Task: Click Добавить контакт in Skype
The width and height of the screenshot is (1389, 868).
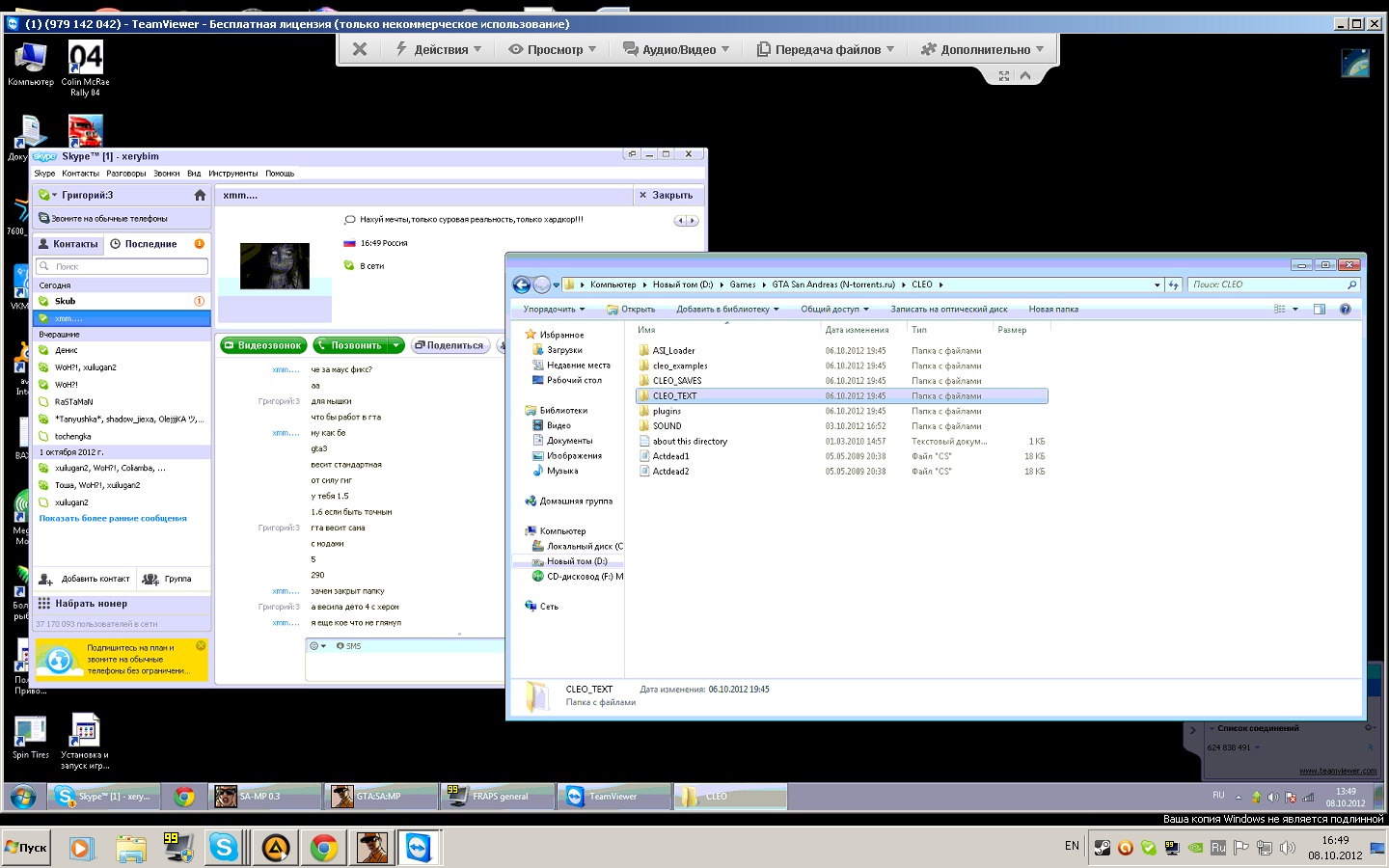Action: 85,579
